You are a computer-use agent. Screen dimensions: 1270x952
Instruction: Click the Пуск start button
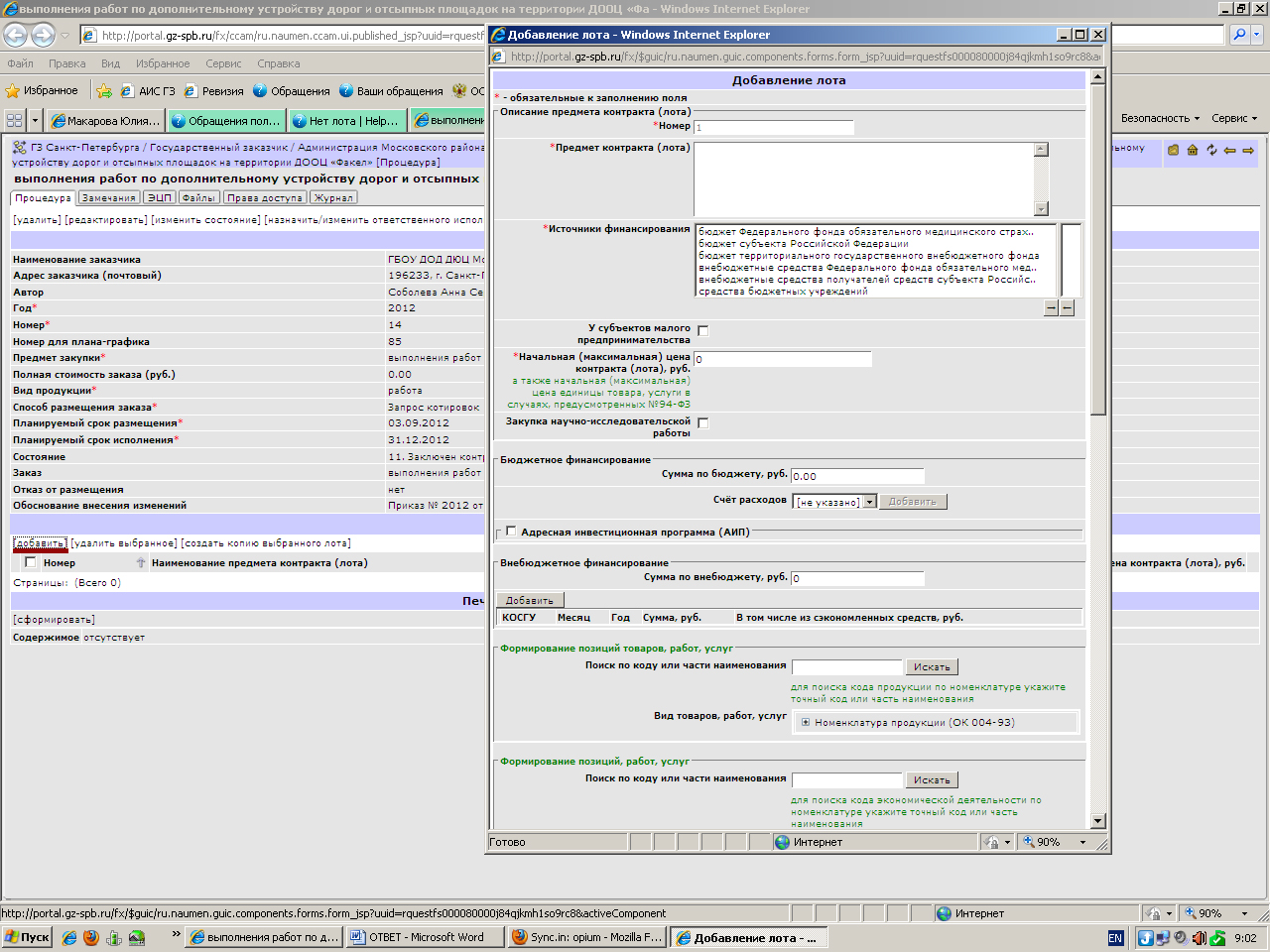[x=28, y=937]
